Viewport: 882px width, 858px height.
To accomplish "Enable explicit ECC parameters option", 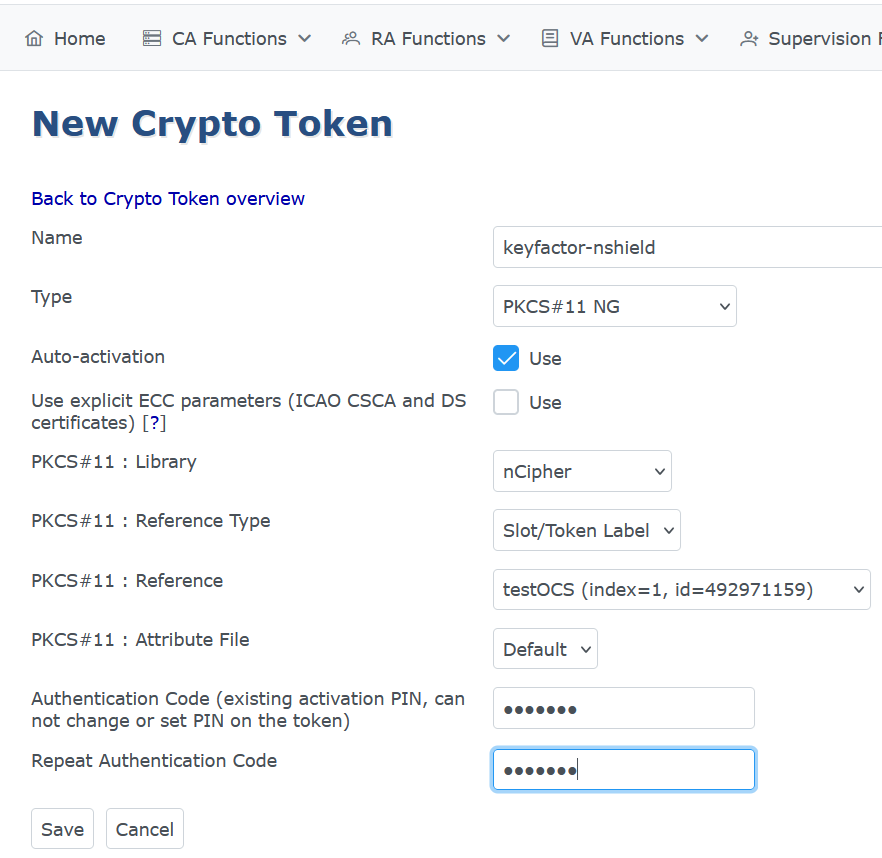I will coord(506,402).
